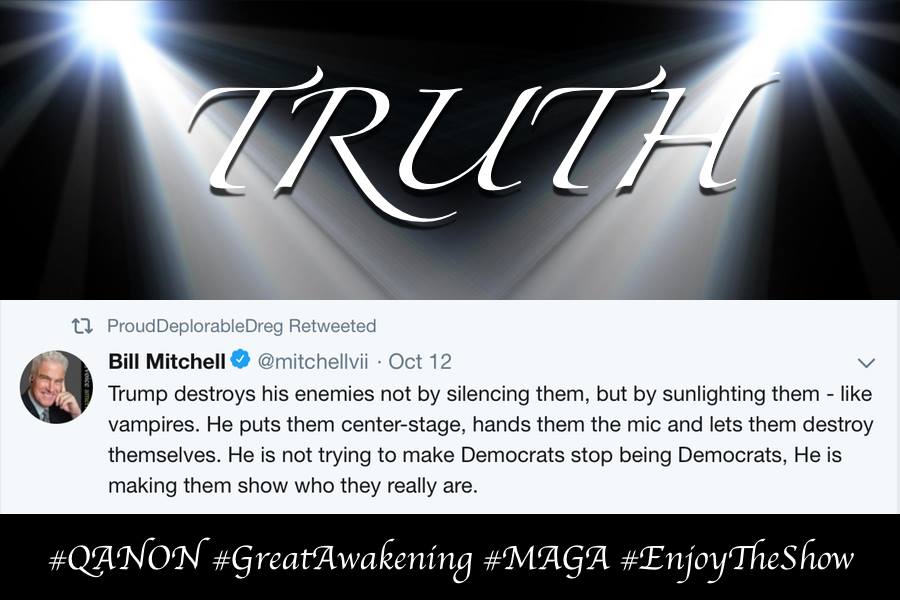Image resolution: width=900 pixels, height=600 pixels.
Task: Click the @mitchellvii handle
Action: tap(313, 361)
